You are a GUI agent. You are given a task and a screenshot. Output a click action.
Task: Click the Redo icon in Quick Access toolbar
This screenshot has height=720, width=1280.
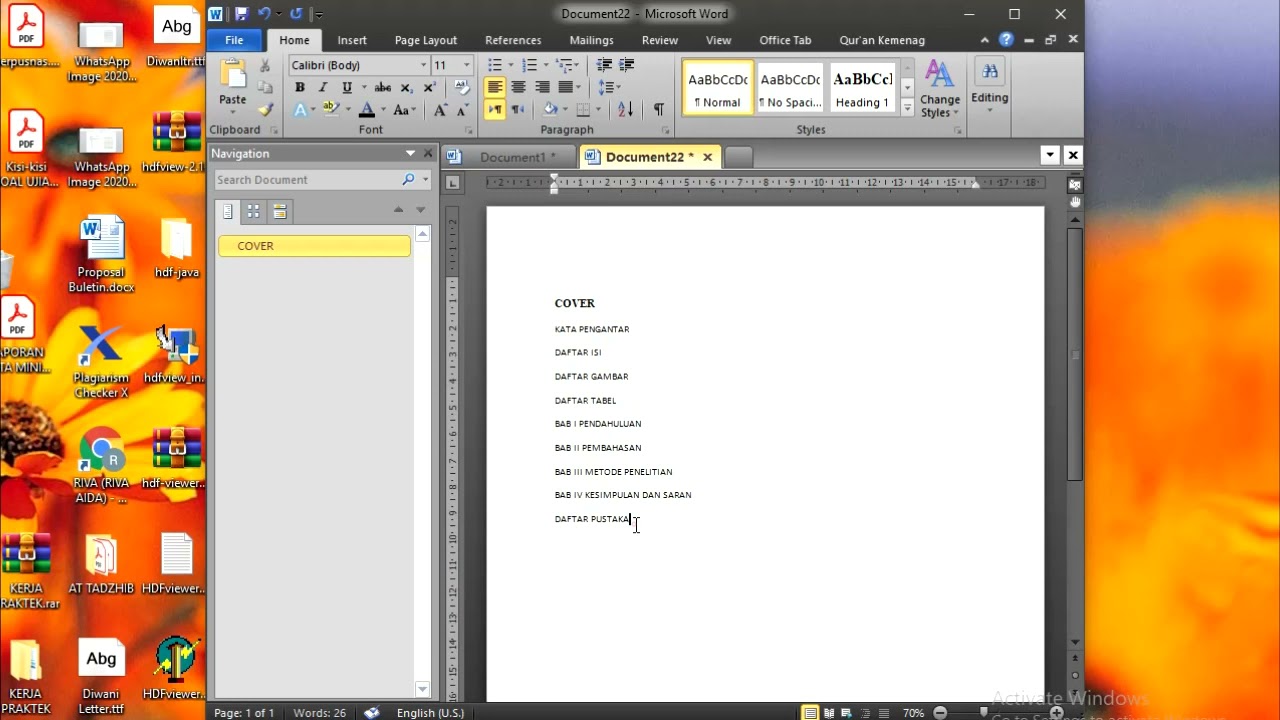(x=296, y=14)
